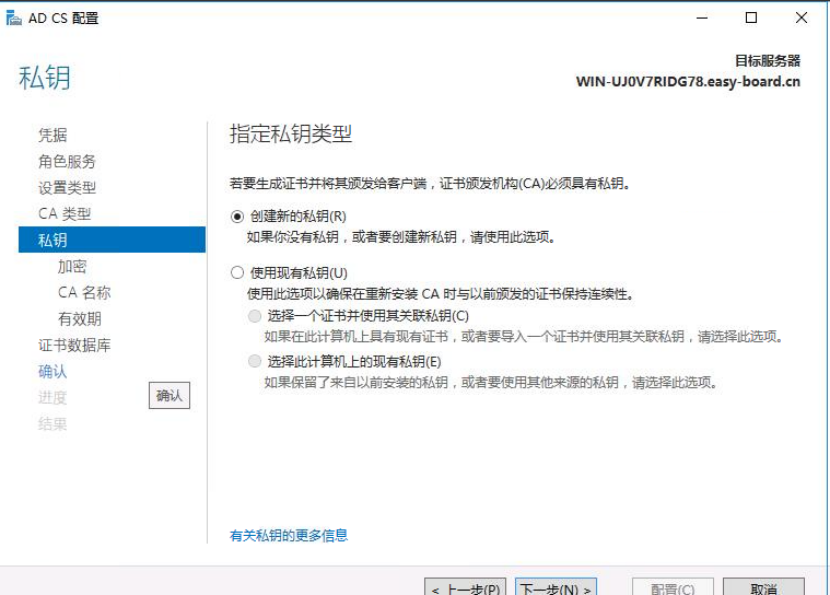Image resolution: width=830 pixels, height=595 pixels.
Task: Click the text 如果你没有私钥，或者要创建新私钥，请使用此选项。
Action: coord(401,237)
